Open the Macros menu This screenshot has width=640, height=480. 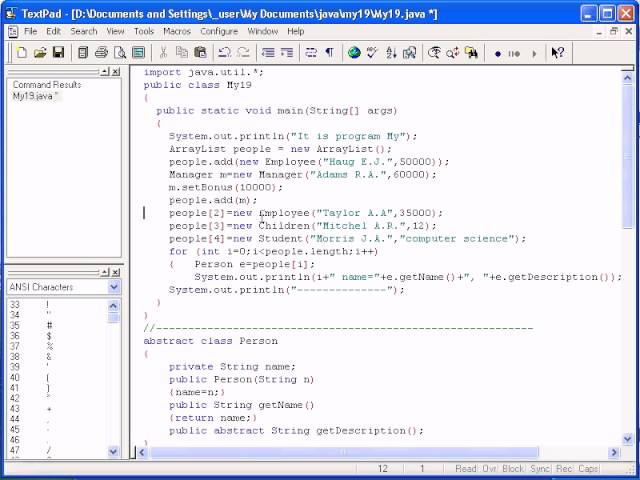click(x=177, y=31)
